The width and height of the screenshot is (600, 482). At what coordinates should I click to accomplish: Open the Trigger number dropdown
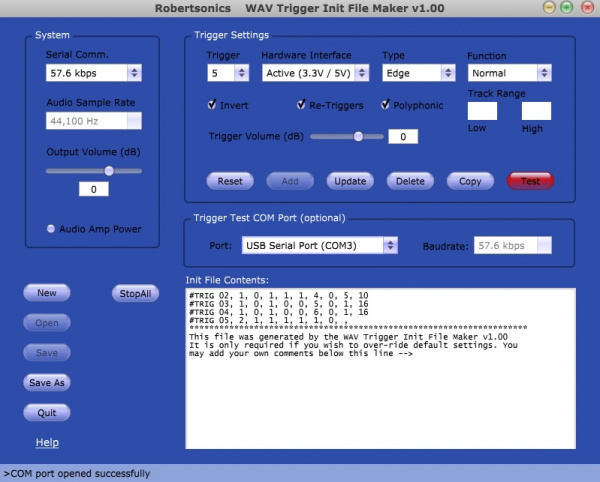click(228, 73)
